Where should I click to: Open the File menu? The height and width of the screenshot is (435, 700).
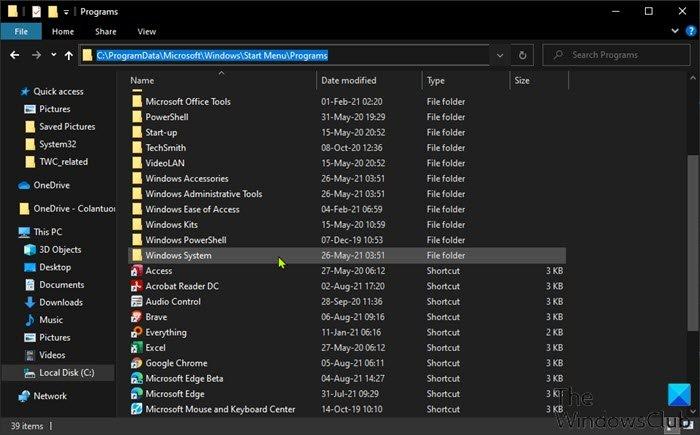21,31
